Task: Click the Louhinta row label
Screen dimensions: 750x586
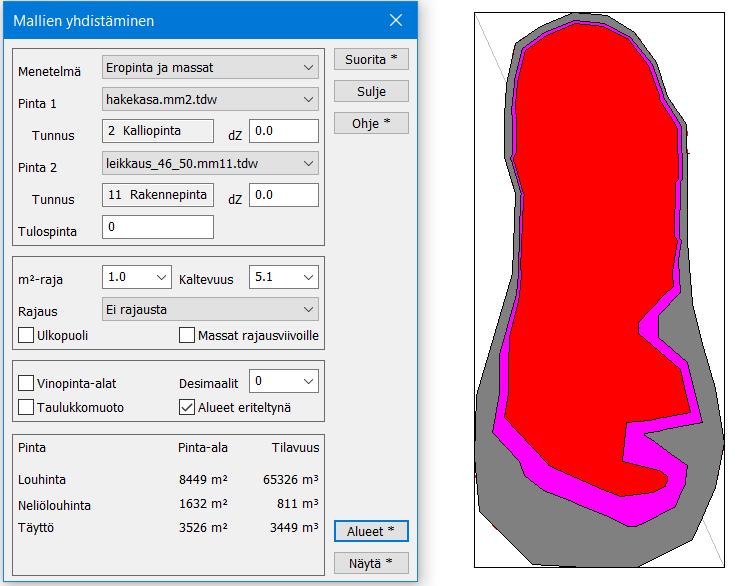Action: (42, 479)
